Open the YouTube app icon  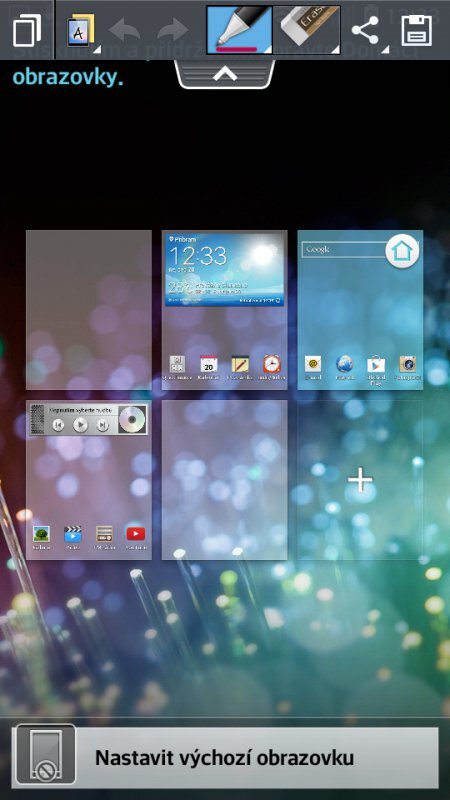tap(136, 534)
